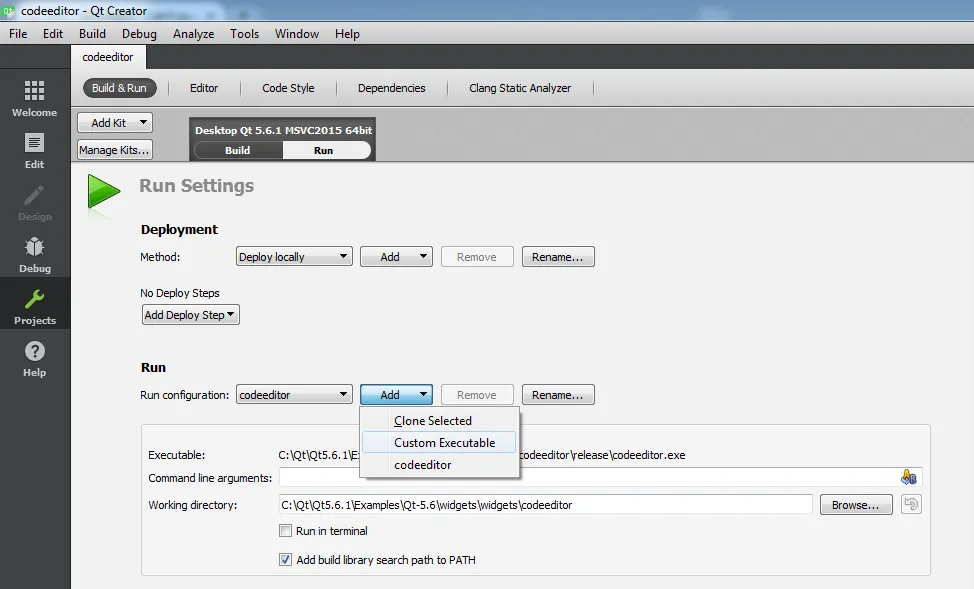This screenshot has width=974, height=589.
Task: Reset working directory with undo icon
Action: click(911, 504)
